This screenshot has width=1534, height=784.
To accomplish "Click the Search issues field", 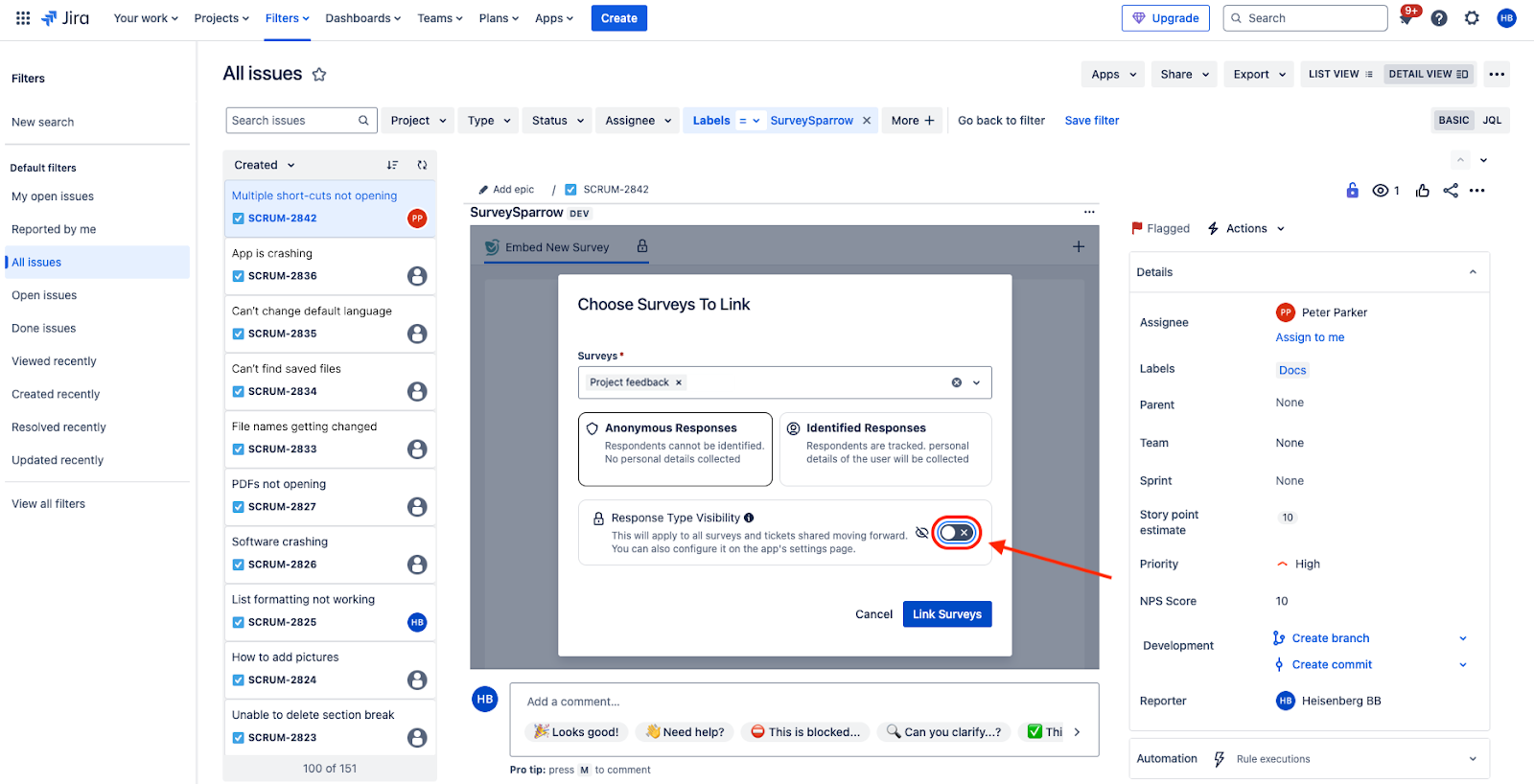I will [292, 121].
